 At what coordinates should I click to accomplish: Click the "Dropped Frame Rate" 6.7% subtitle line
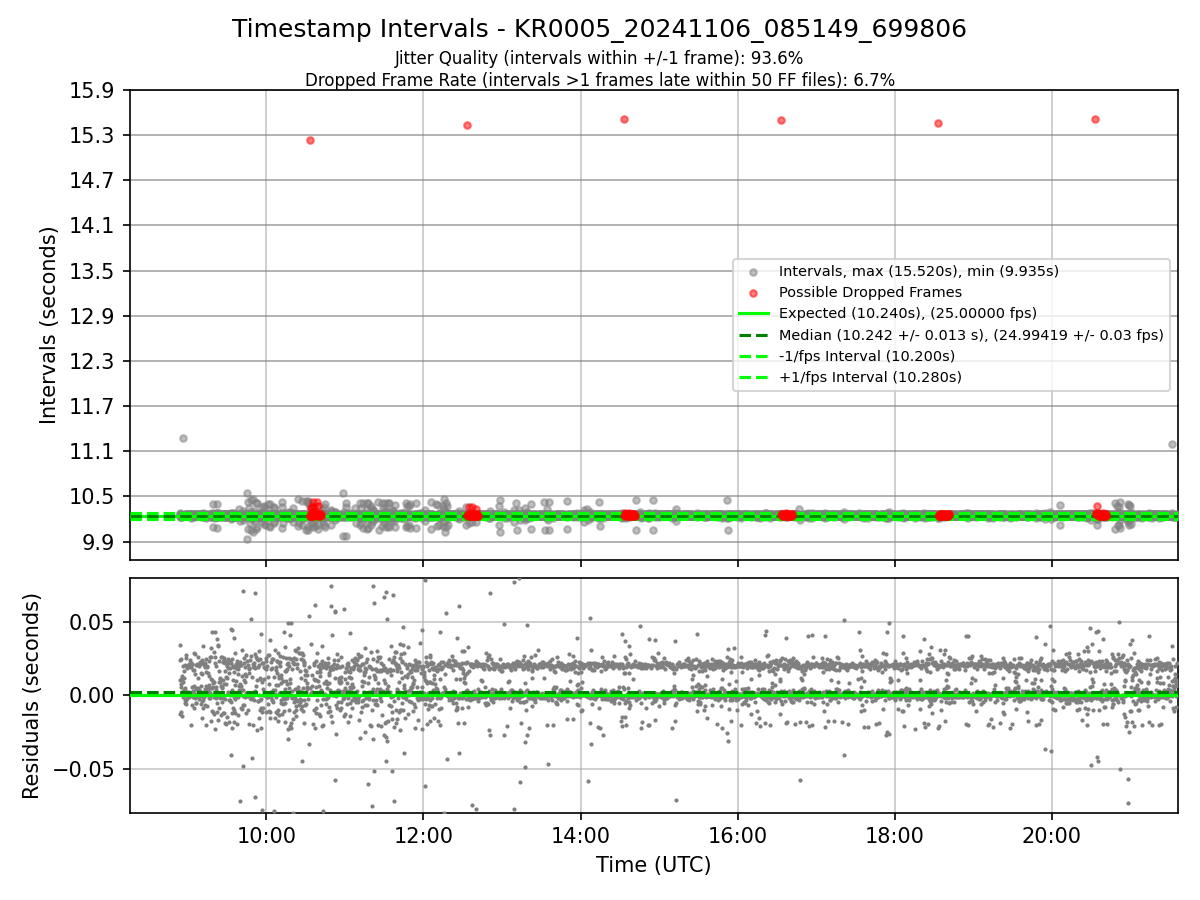point(599,80)
